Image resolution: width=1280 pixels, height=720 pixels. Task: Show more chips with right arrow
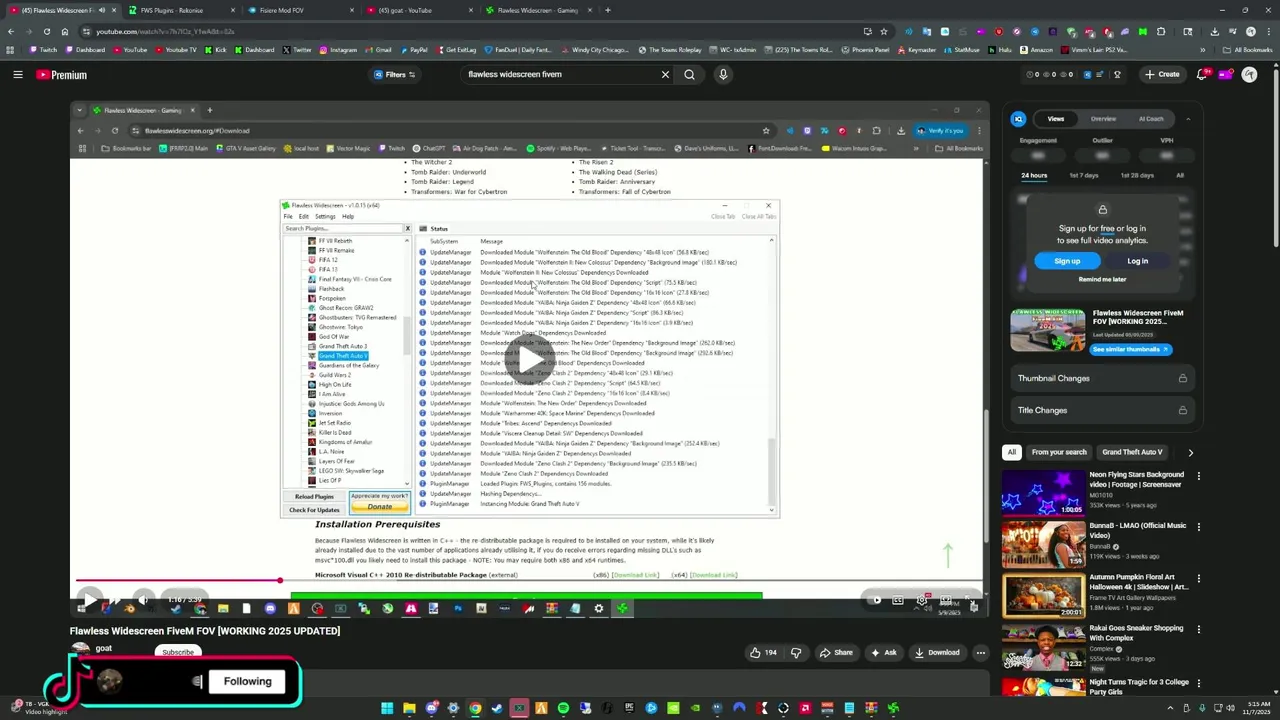pyautogui.click(x=1190, y=452)
